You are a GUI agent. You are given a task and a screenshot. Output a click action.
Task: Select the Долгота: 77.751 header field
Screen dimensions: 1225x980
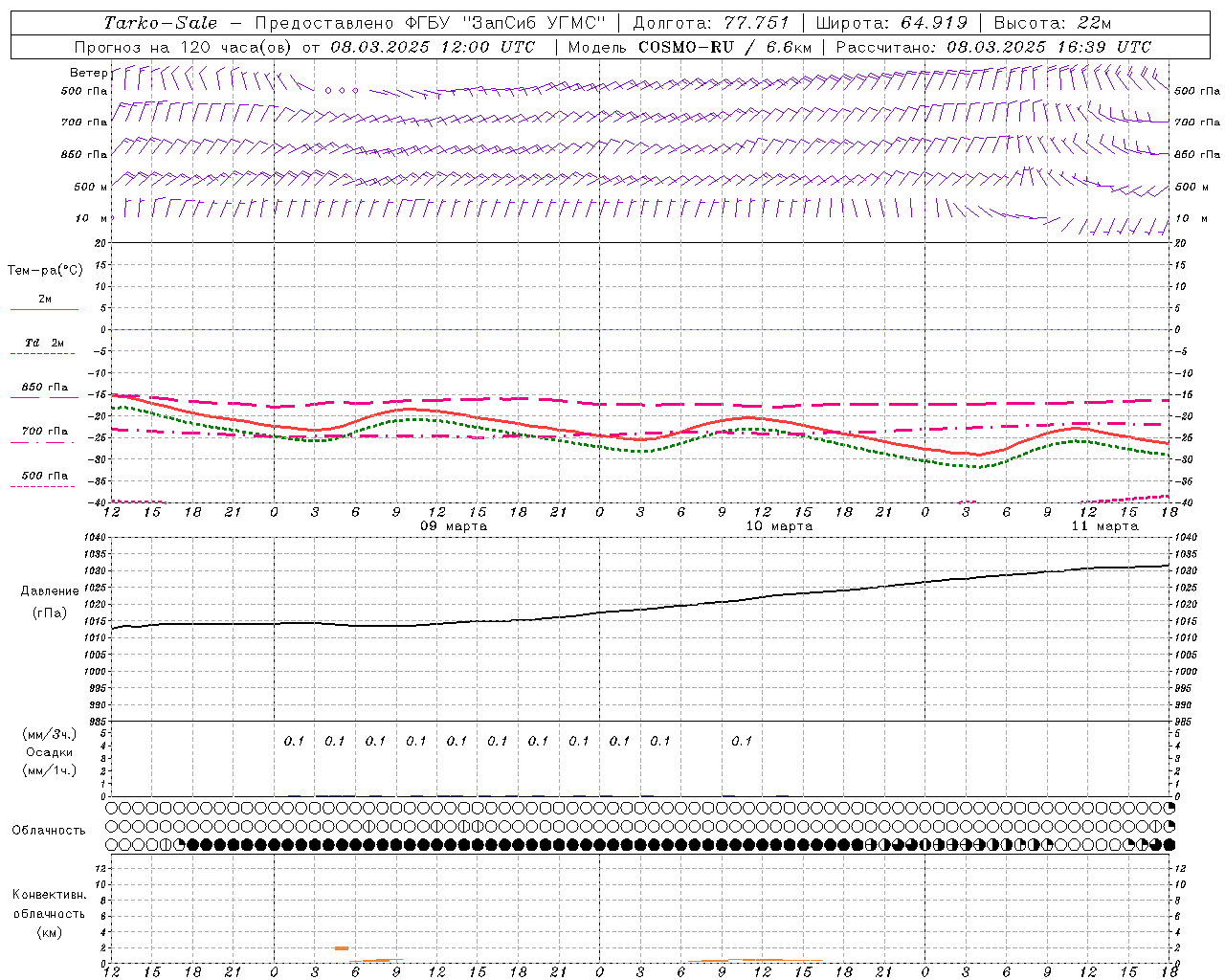pyautogui.click(x=711, y=23)
